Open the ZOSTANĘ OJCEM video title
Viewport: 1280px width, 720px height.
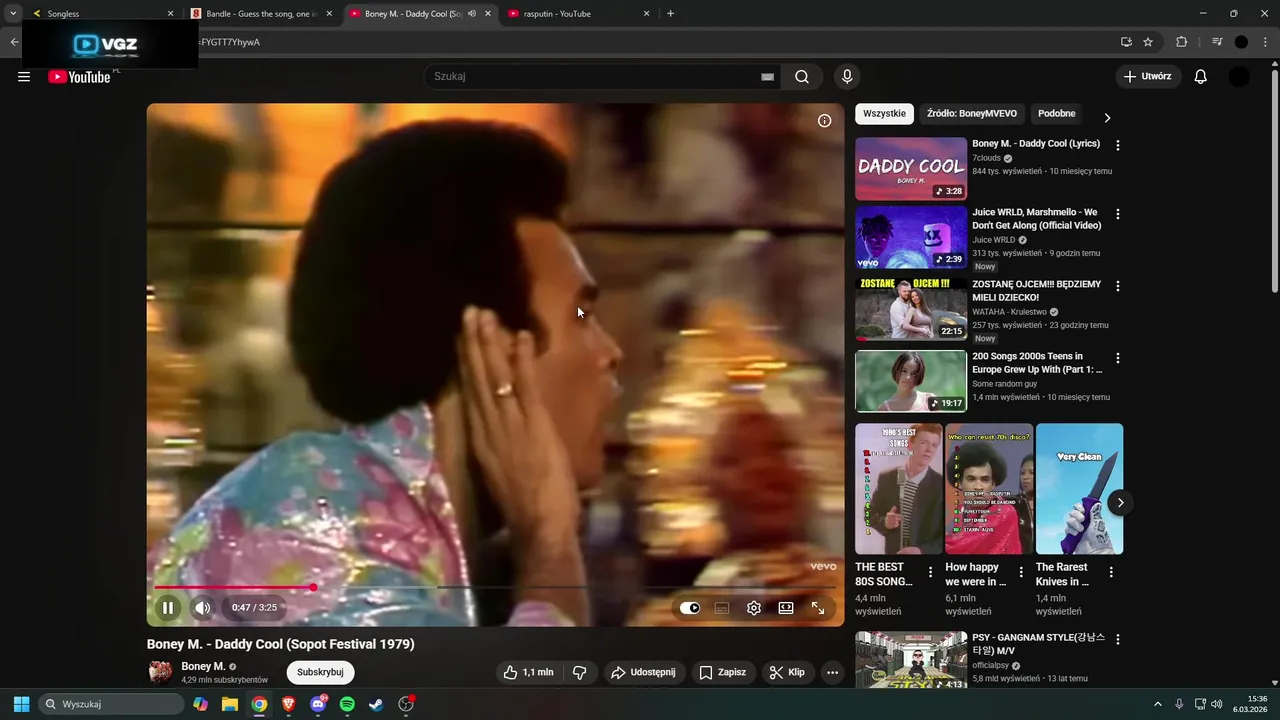[x=1037, y=291]
